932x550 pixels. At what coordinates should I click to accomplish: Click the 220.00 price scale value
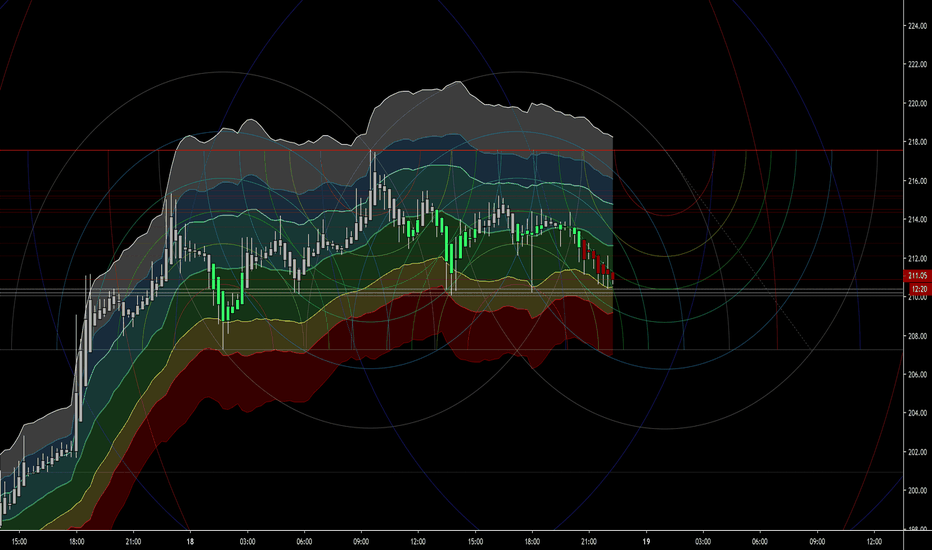click(x=917, y=103)
